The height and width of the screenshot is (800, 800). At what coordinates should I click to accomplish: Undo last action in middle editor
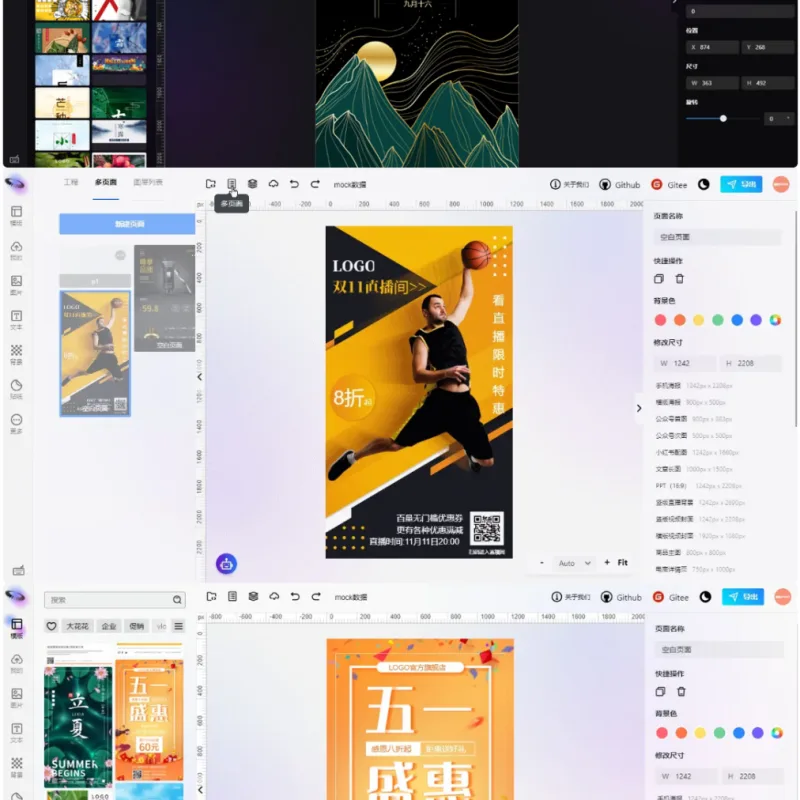[x=294, y=184]
